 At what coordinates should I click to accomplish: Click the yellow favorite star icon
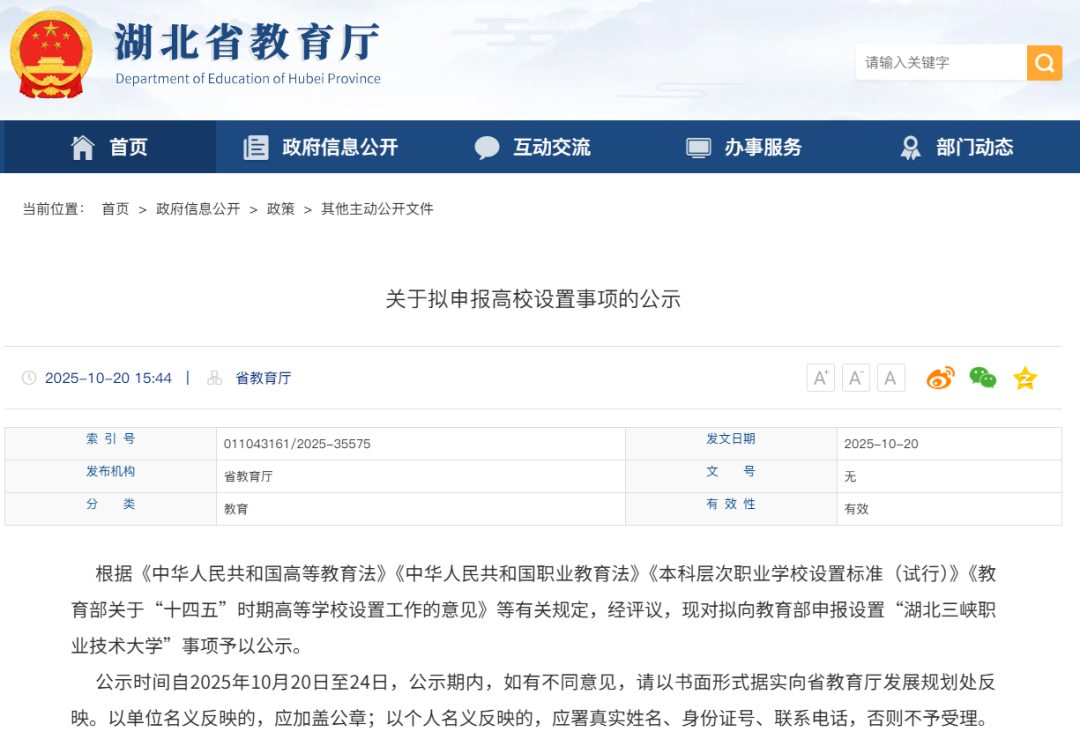[1024, 378]
